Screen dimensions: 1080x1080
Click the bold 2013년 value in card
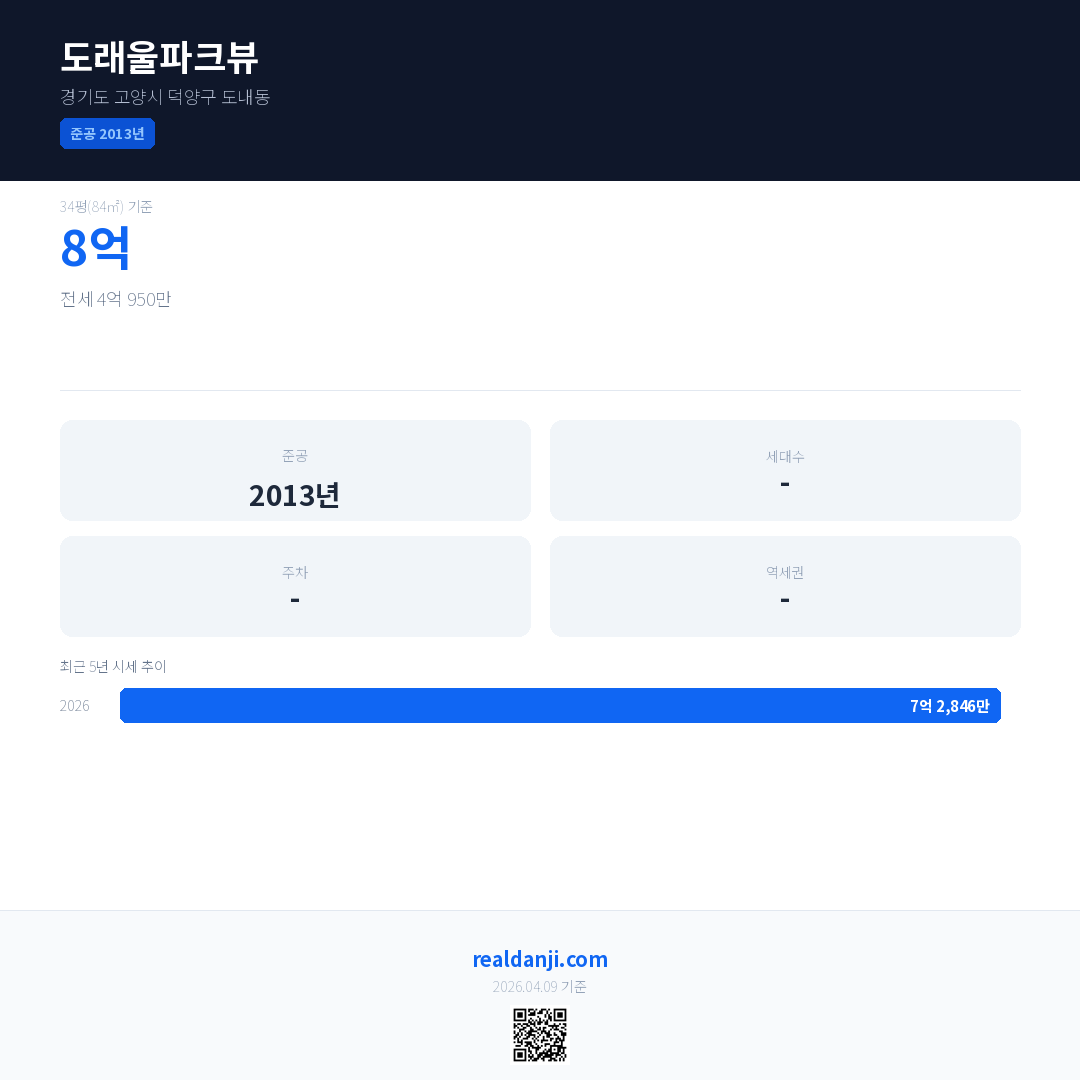pyautogui.click(x=295, y=495)
